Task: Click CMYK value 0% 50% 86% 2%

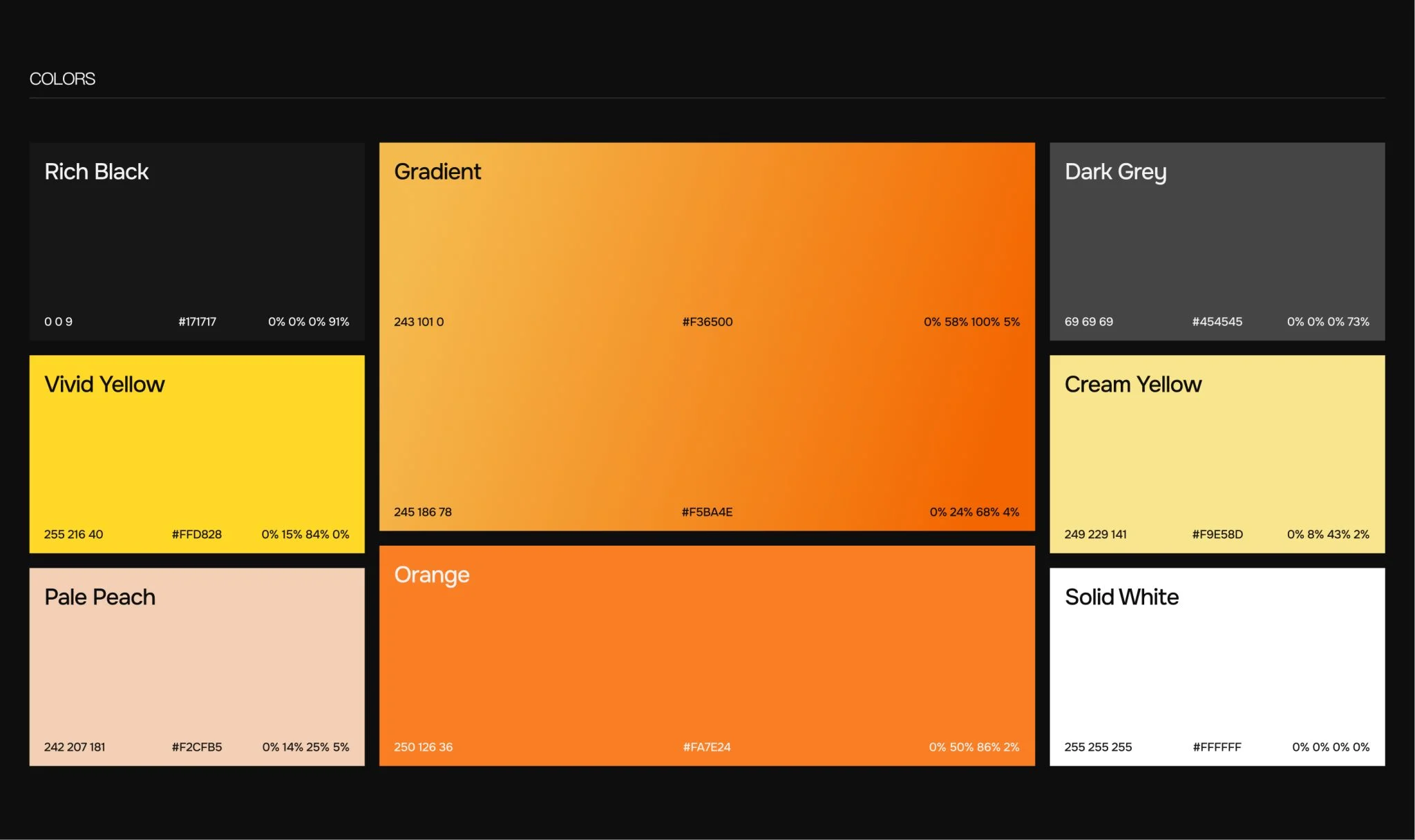Action: 974,747
